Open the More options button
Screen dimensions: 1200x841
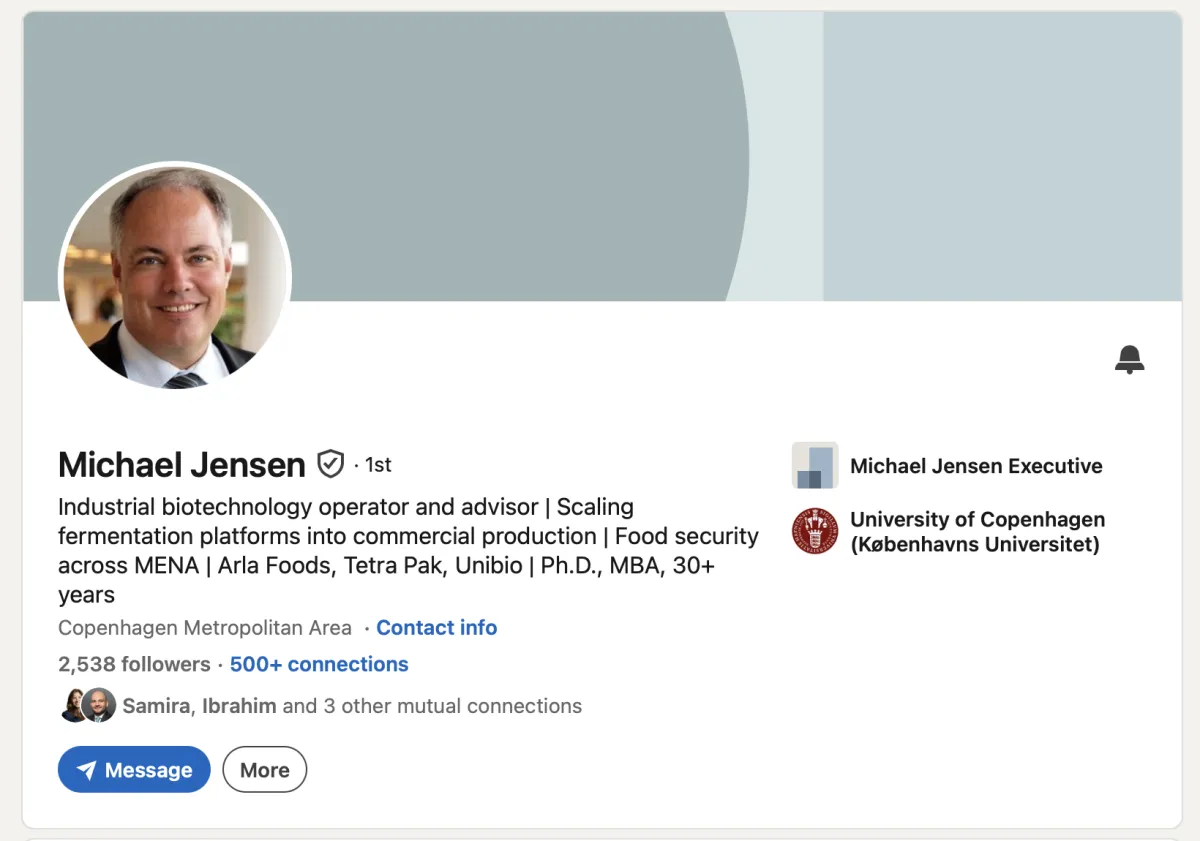(265, 770)
